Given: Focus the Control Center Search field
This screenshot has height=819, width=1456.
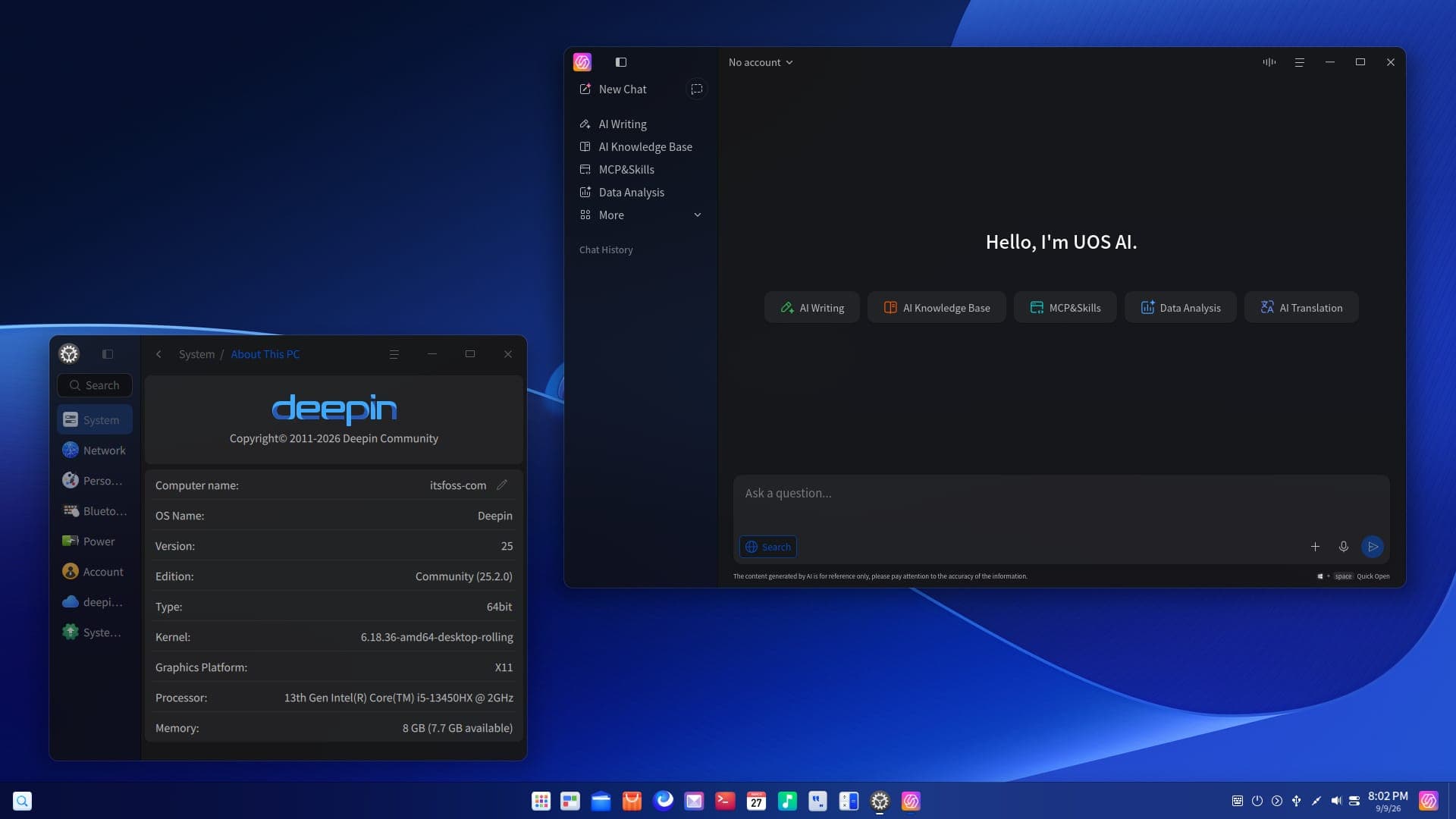Looking at the screenshot, I should tap(95, 385).
